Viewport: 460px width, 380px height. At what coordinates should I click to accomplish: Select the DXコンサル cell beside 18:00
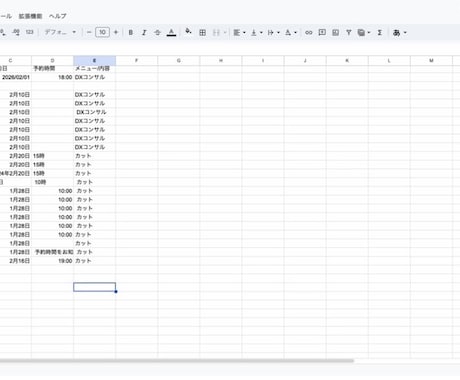(95, 77)
